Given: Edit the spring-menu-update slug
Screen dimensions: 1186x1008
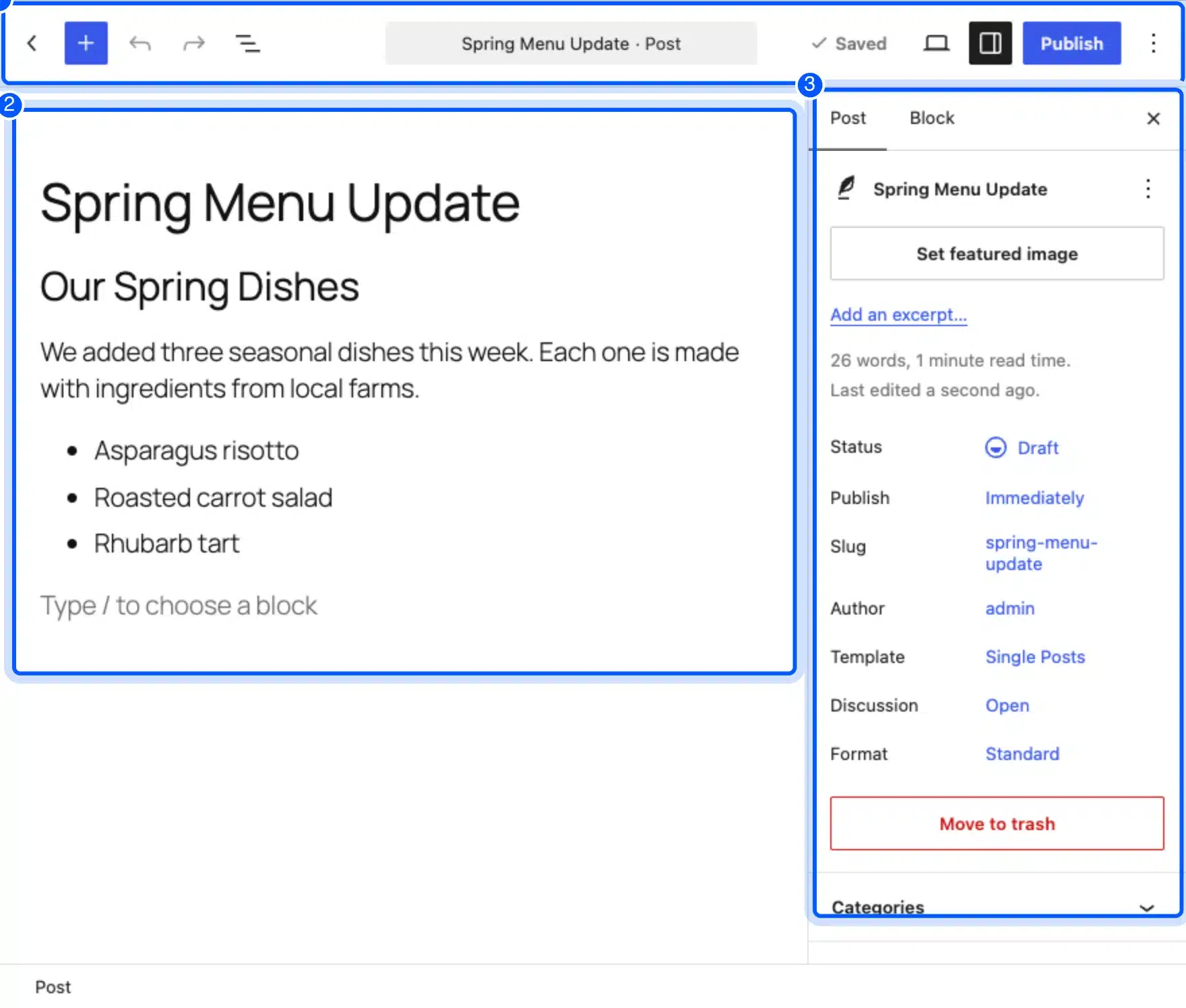Looking at the screenshot, I should click(1041, 553).
